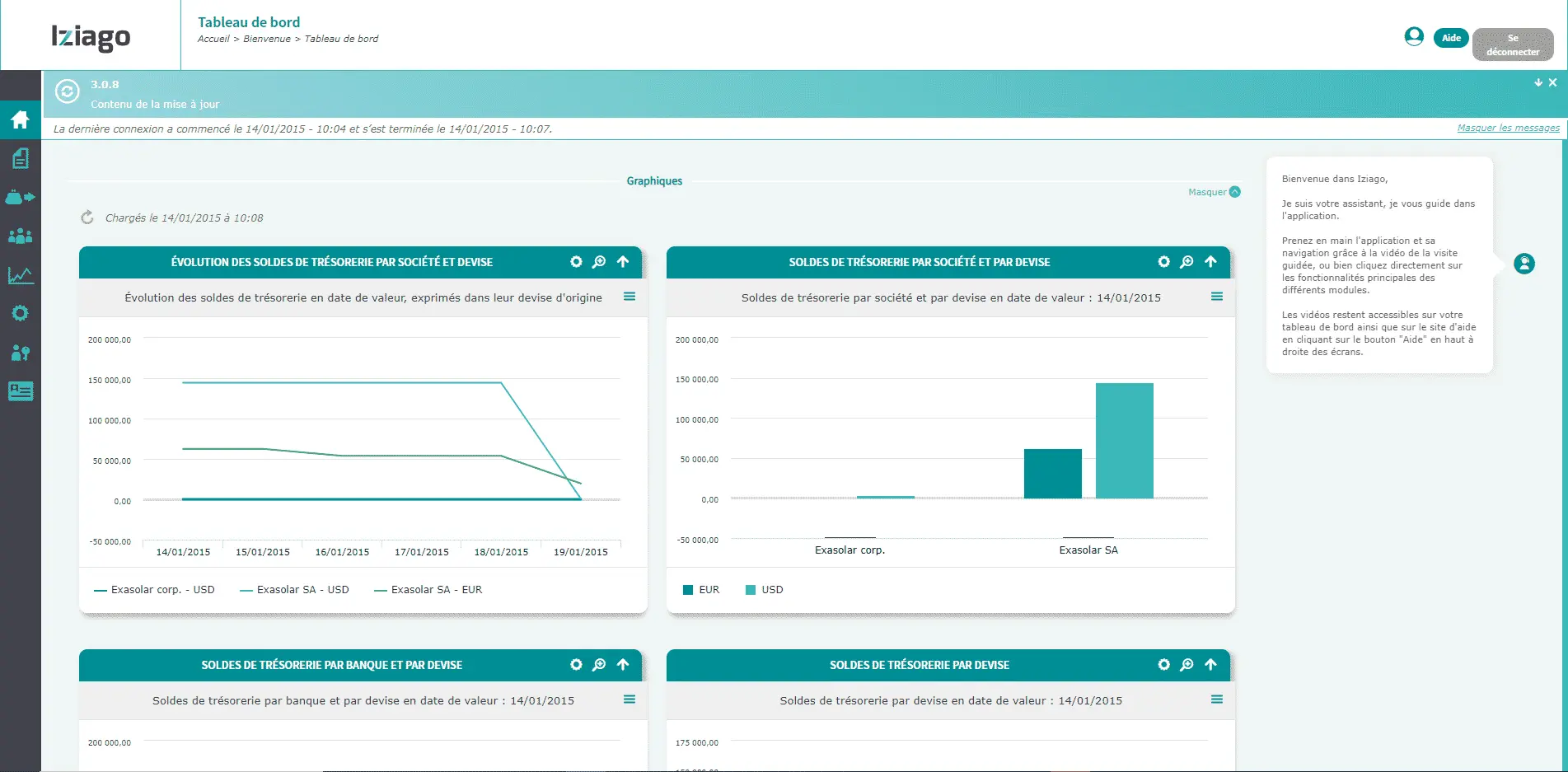Open the line chart sidebar icon
Screen dimensions: 1568x772
[x=20, y=275]
